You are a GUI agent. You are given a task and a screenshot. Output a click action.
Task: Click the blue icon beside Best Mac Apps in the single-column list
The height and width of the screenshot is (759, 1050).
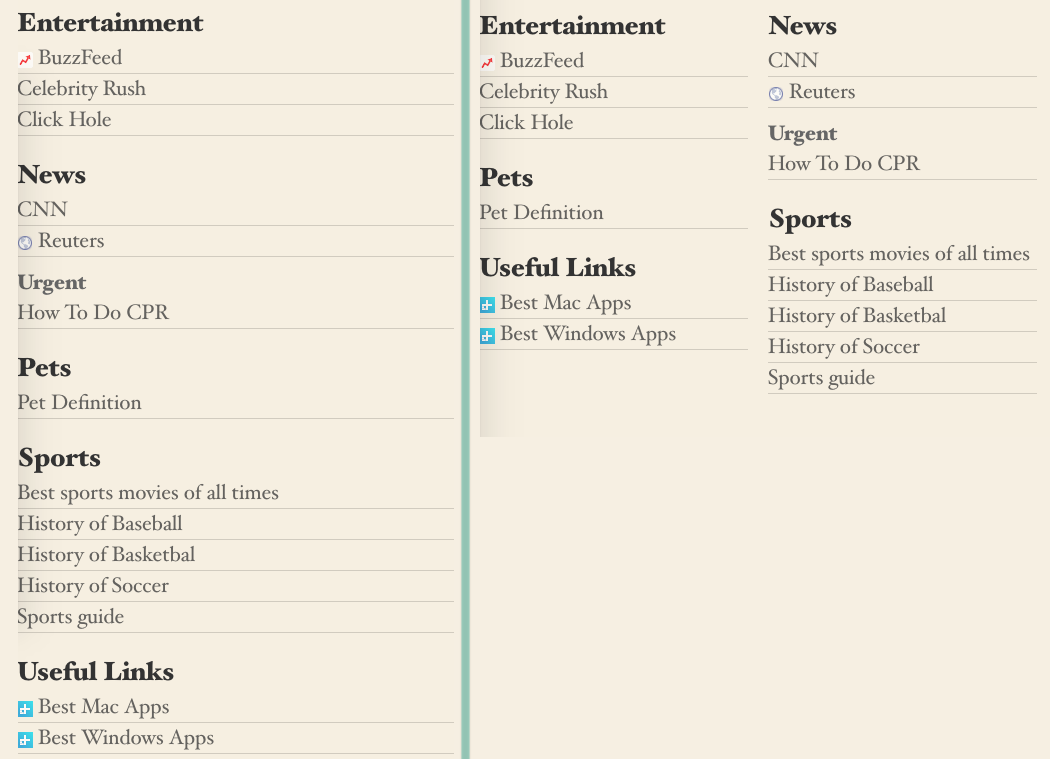25,708
